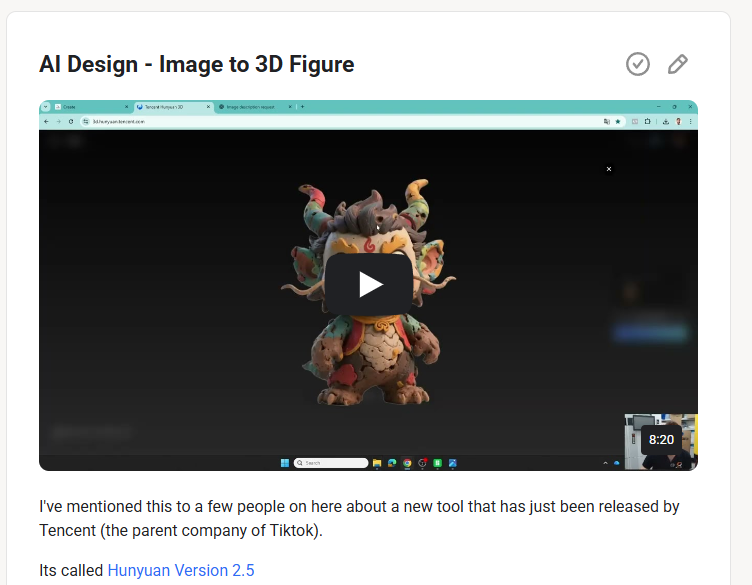This screenshot has width=752, height=585.
Task: Click the 8:20 video duration badge
Action: pos(661,439)
